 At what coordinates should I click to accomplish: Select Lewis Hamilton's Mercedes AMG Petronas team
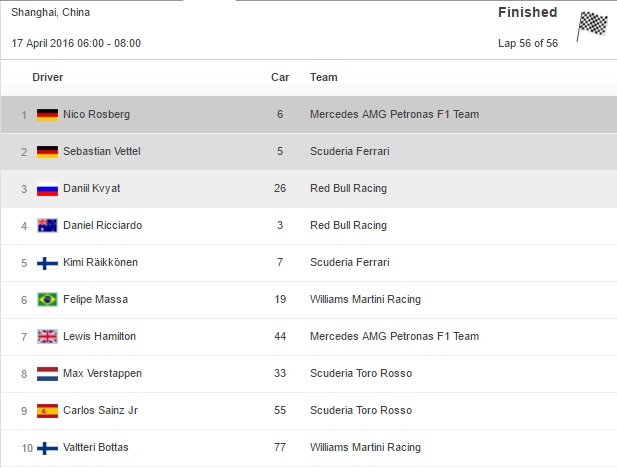[395, 336]
